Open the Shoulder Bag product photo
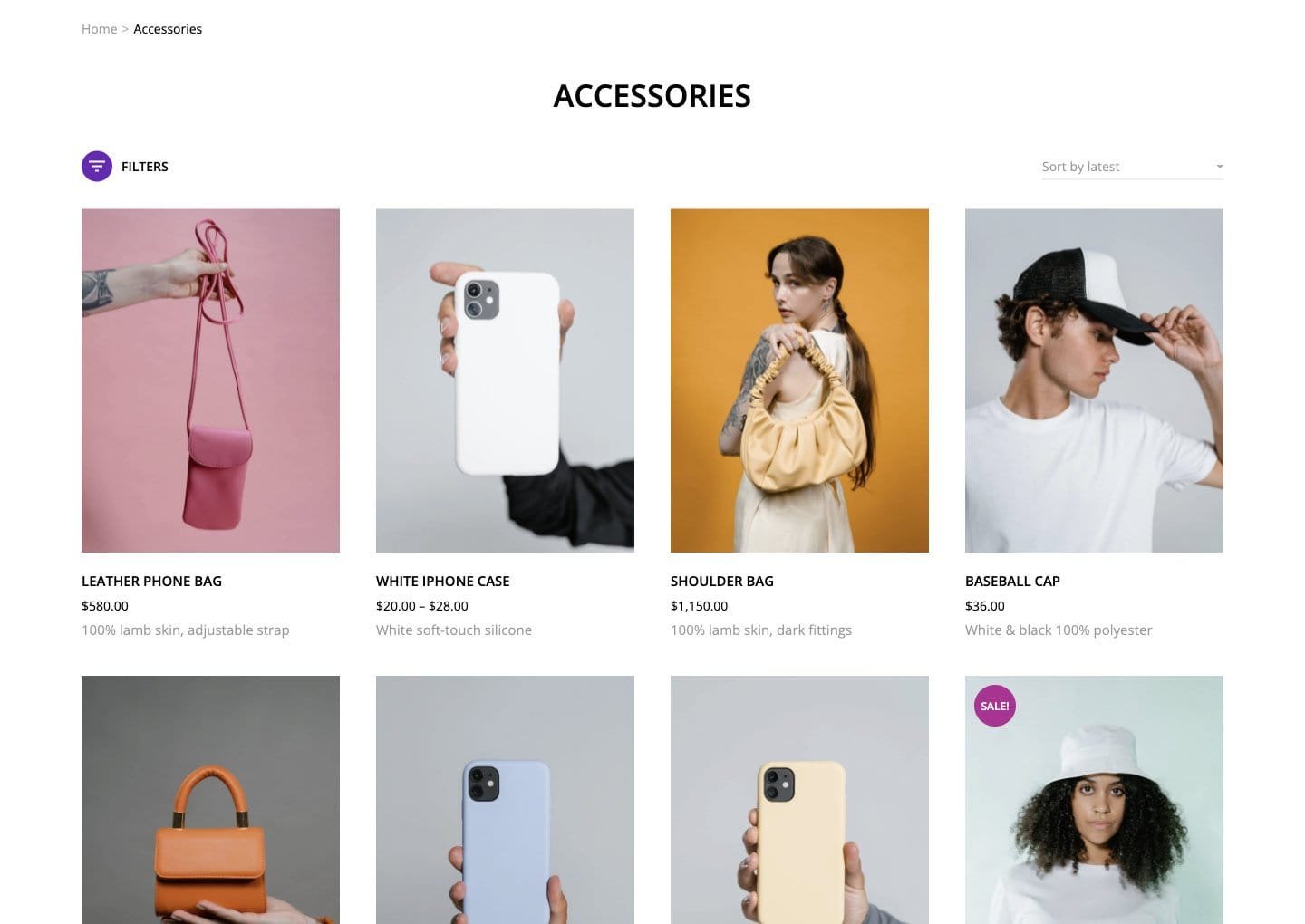 click(799, 380)
